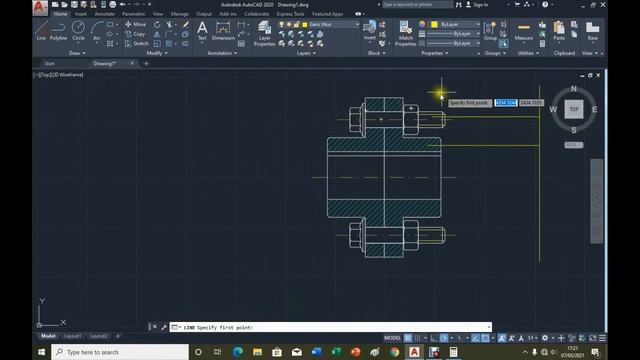Click the Customization menu icon in status bar
Viewport: 640px width, 360px height.
pos(602,338)
